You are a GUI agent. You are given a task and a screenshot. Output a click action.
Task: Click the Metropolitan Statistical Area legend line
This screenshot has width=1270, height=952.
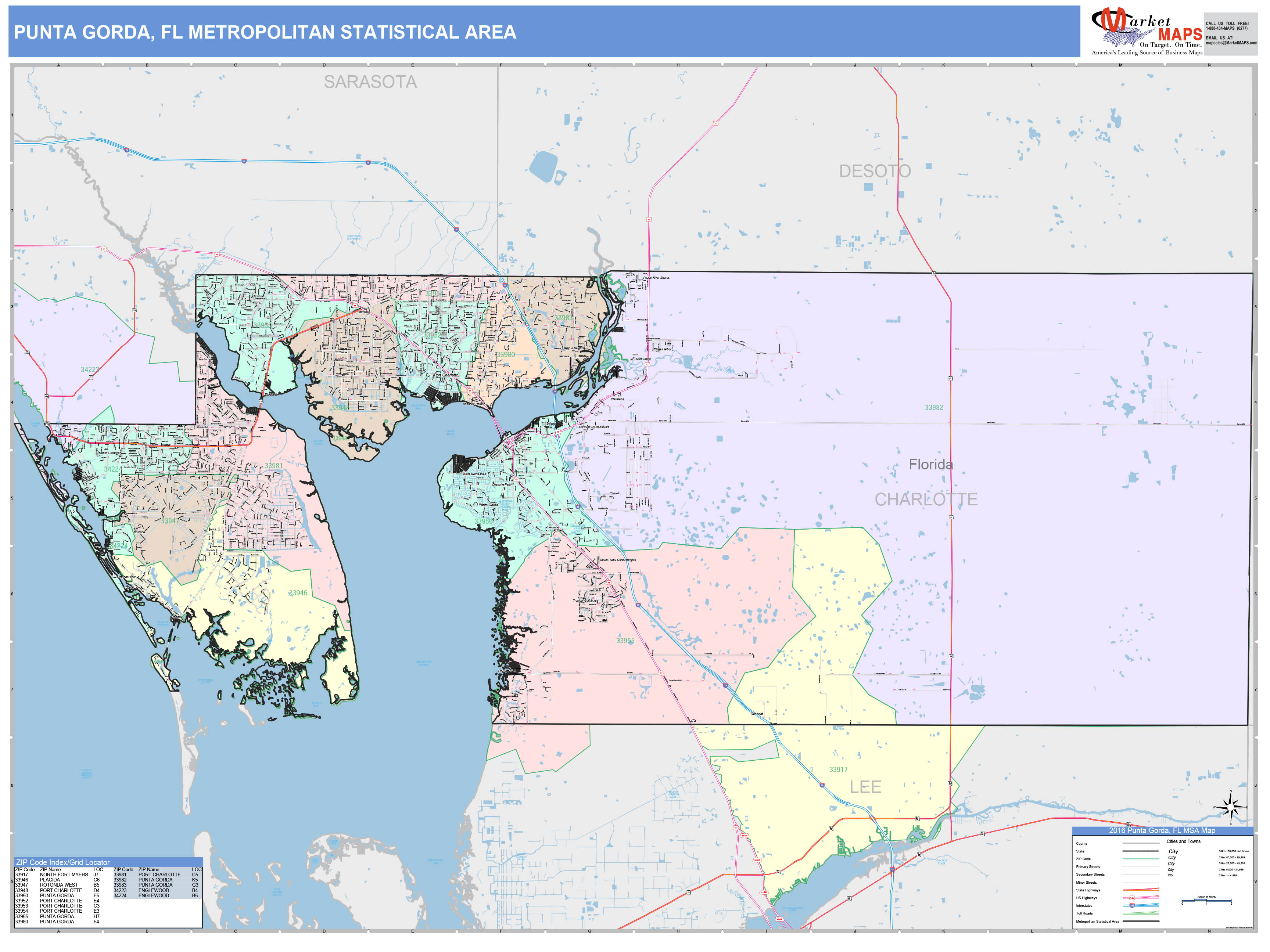tap(1141, 921)
